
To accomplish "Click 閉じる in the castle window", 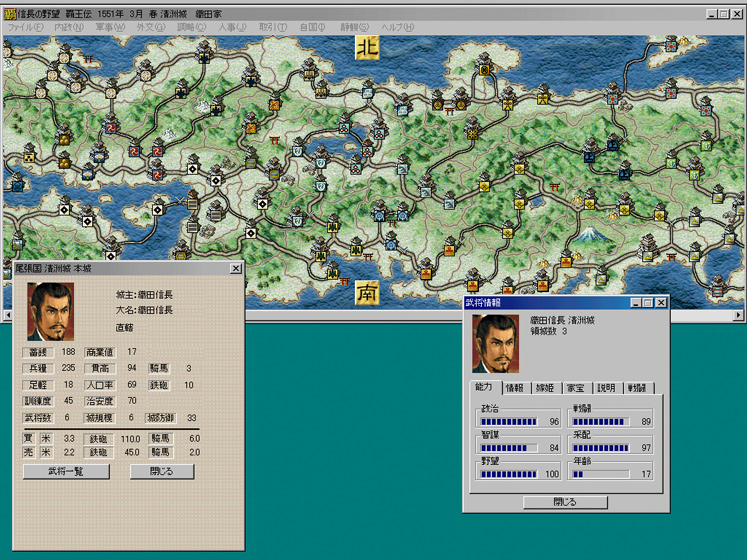I will pos(162,471).
